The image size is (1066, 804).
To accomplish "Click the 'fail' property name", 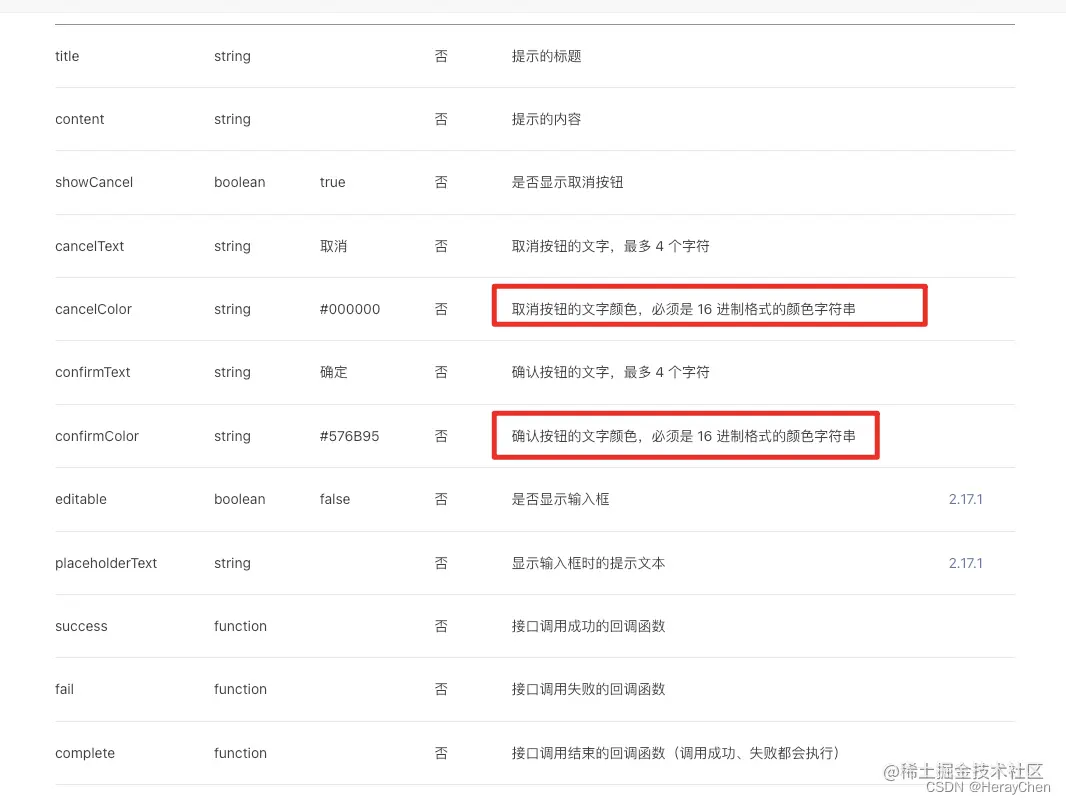I will coord(65,690).
